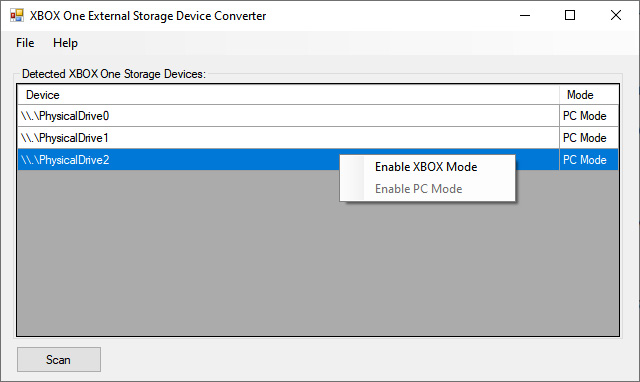Click the PC Mode cell for PhysicalDrive2

click(589, 160)
